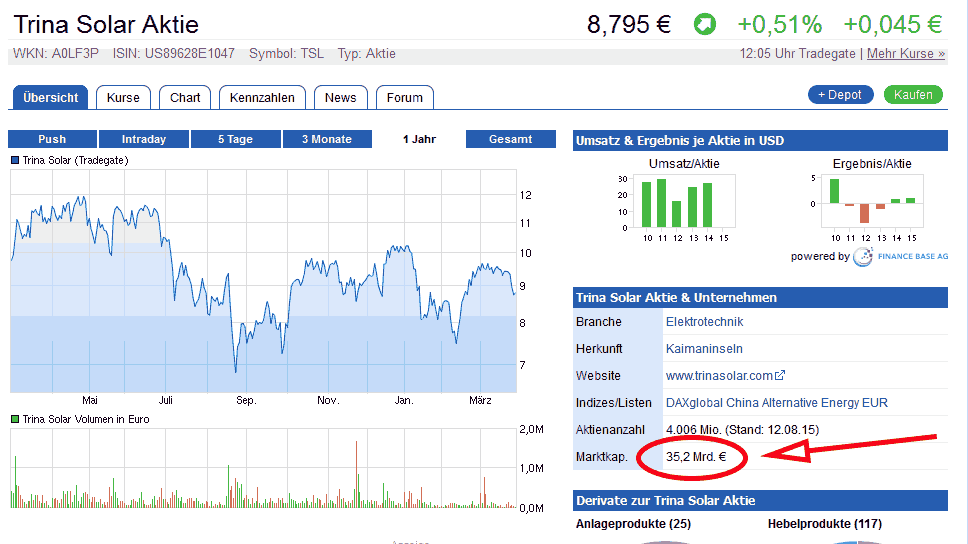This screenshot has width=968, height=544.
Task: Open the News tab
Action: pyautogui.click(x=341, y=98)
